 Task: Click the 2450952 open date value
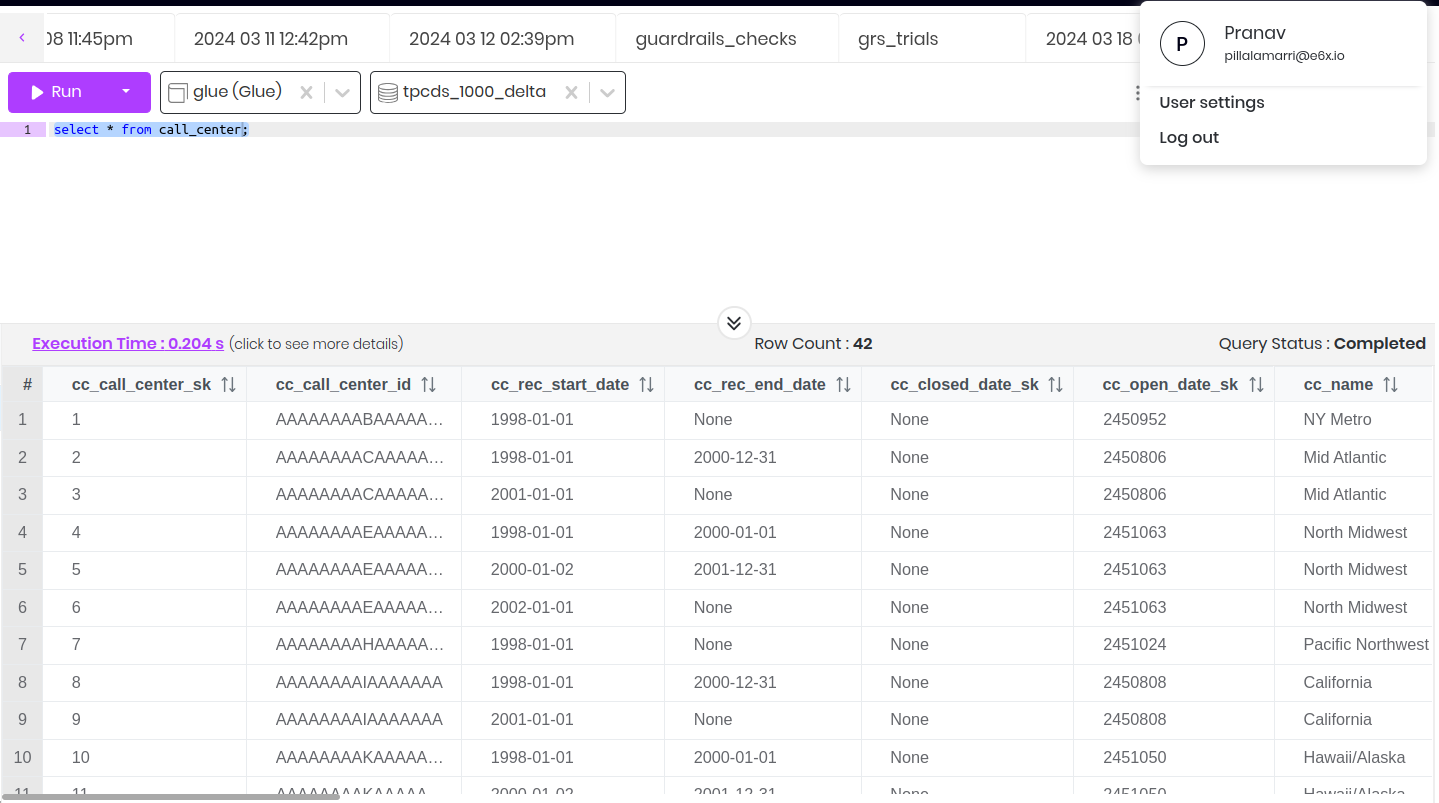[1134, 420]
